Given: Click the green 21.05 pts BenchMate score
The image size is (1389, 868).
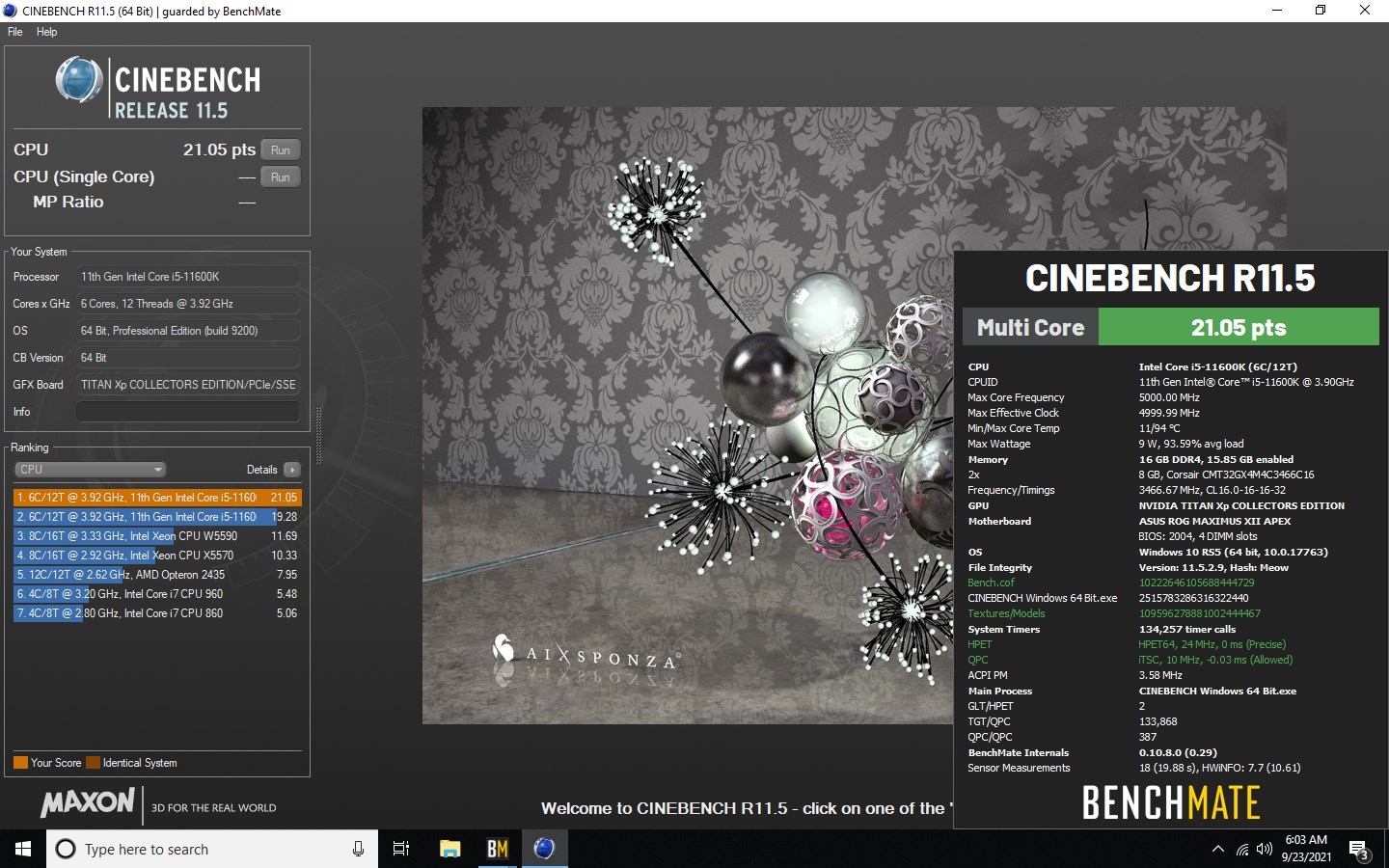Looking at the screenshot, I should point(1239,327).
